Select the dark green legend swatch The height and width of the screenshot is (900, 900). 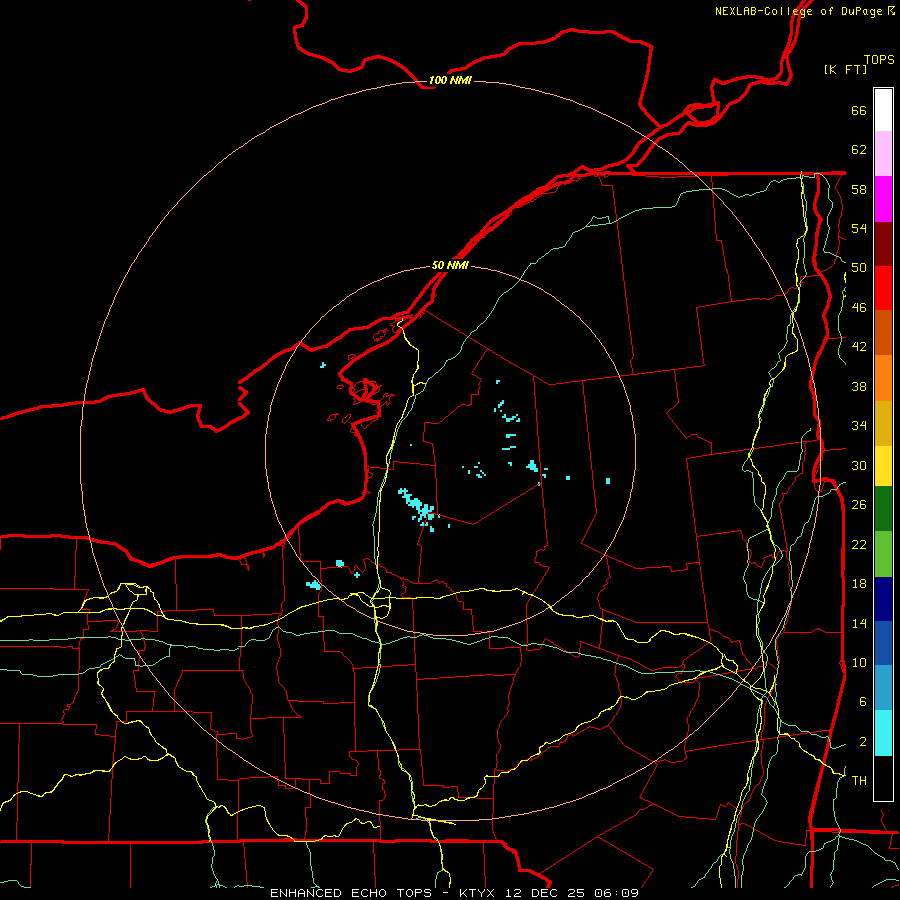(883, 509)
